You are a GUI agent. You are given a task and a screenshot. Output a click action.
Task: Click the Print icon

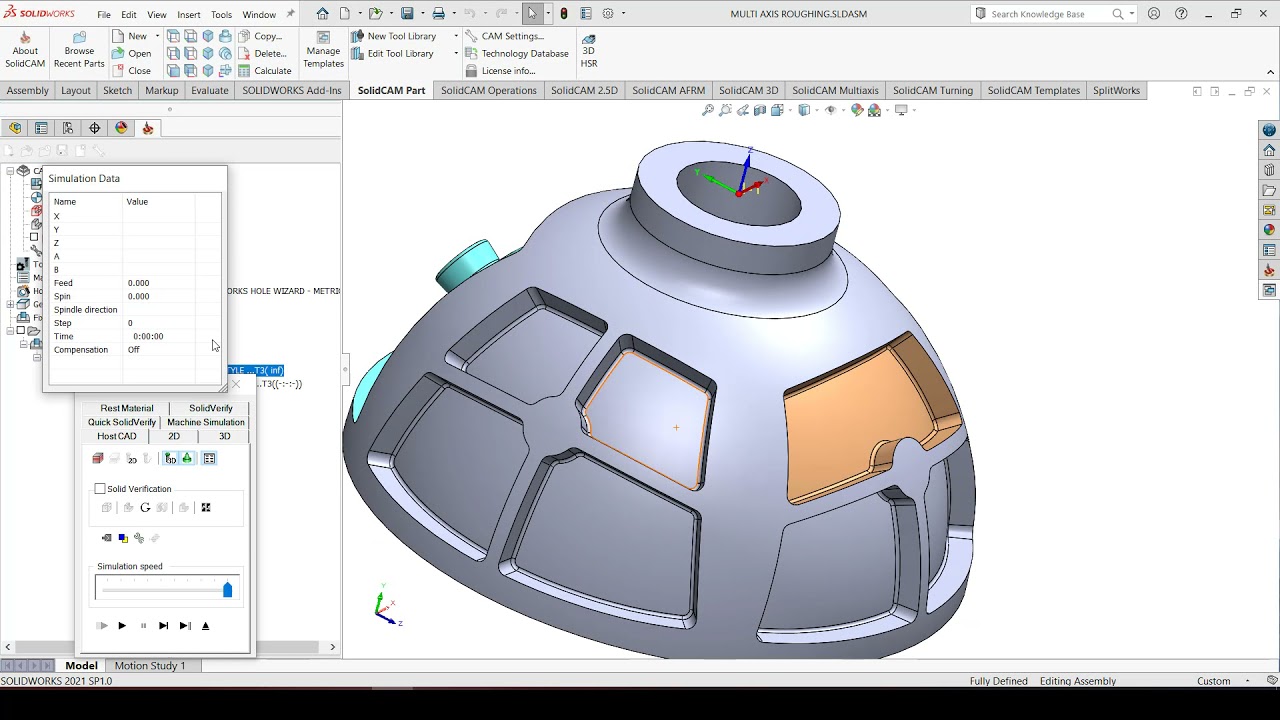click(438, 14)
